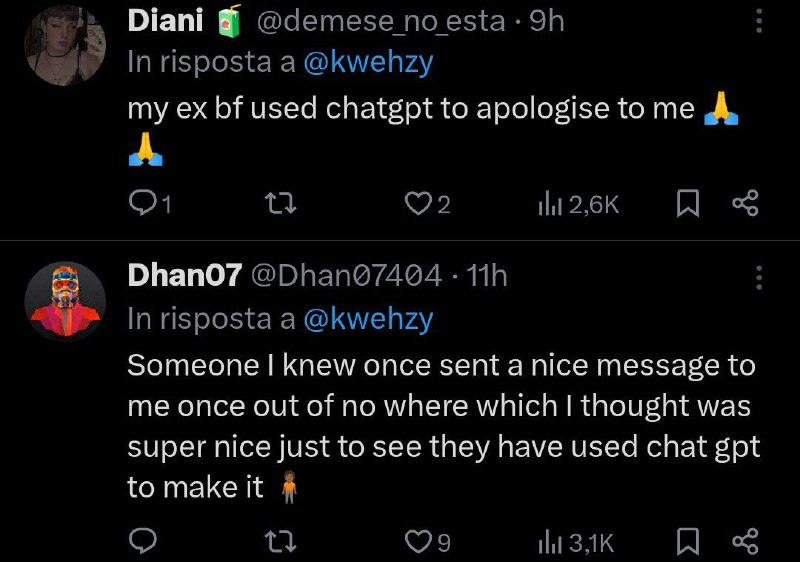View analytics showing 2,6K views

click(579, 205)
